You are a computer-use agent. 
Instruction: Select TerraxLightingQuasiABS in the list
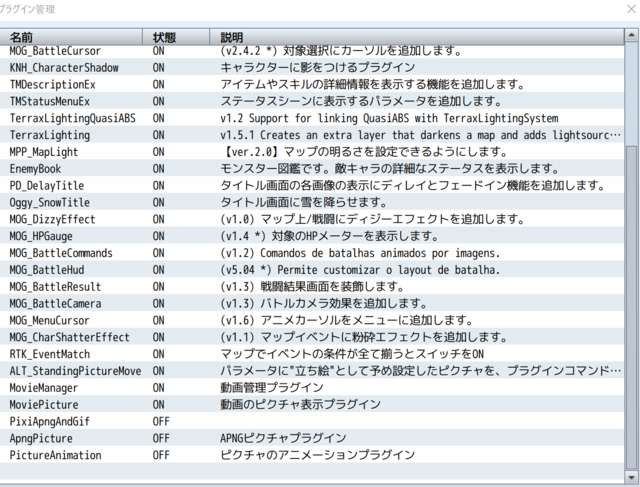pos(72,118)
